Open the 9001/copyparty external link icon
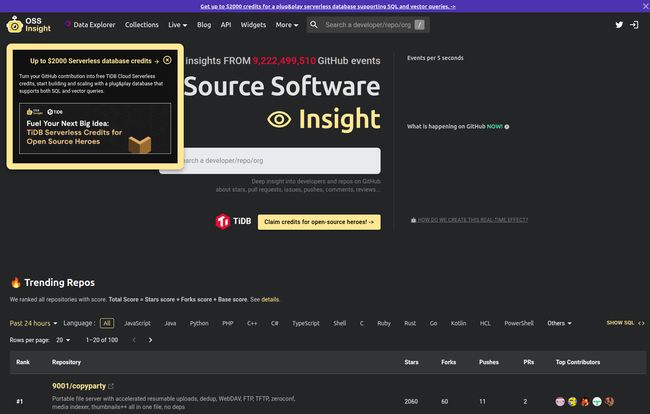The image size is (650, 414). coord(111,386)
